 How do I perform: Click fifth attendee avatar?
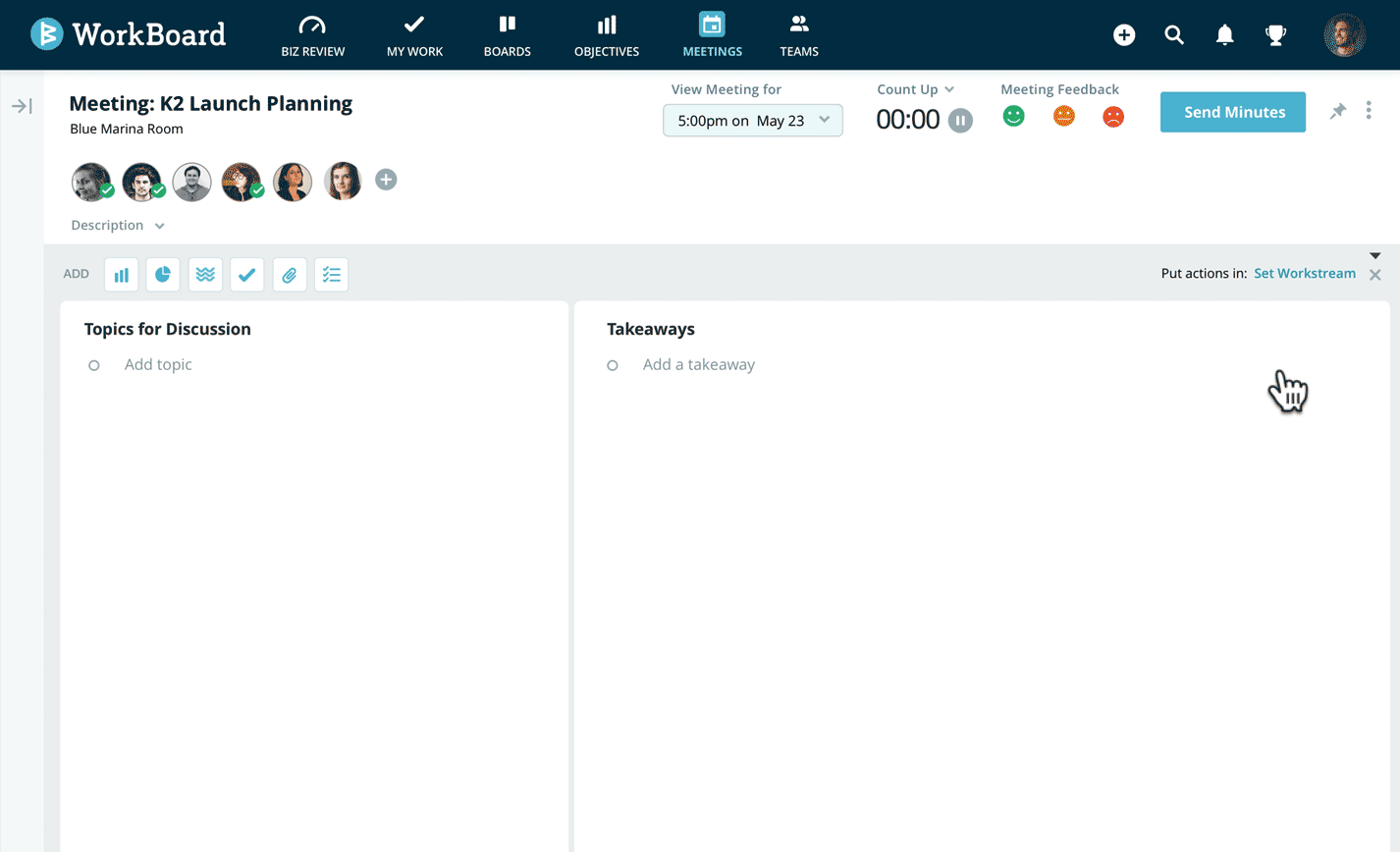coord(293,182)
